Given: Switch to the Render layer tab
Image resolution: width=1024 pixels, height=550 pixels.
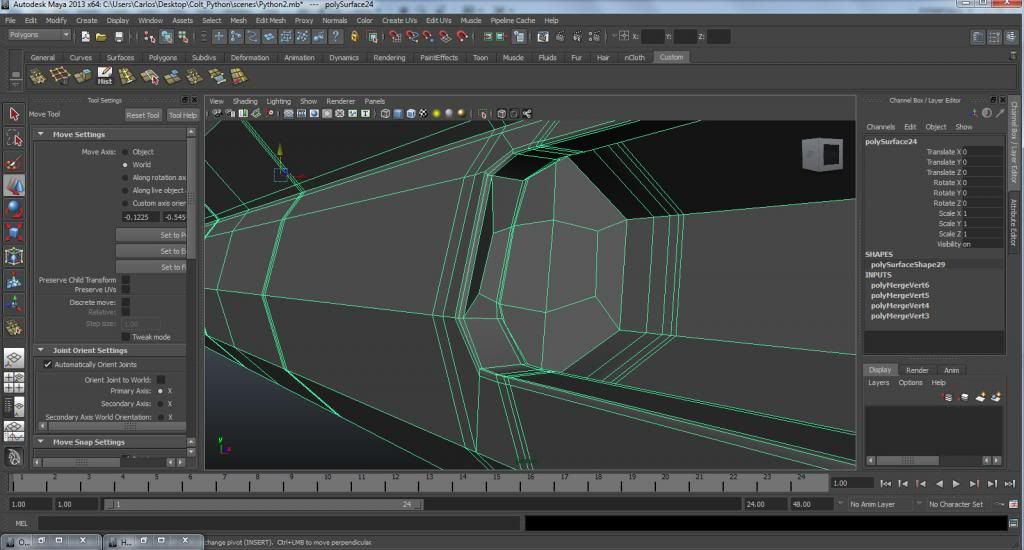Looking at the screenshot, I should pos(917,370).
